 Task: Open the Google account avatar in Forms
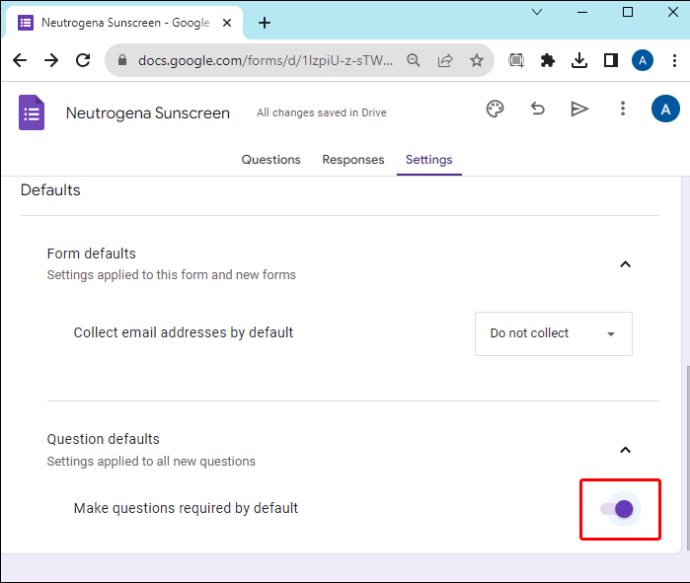point(665,109)
